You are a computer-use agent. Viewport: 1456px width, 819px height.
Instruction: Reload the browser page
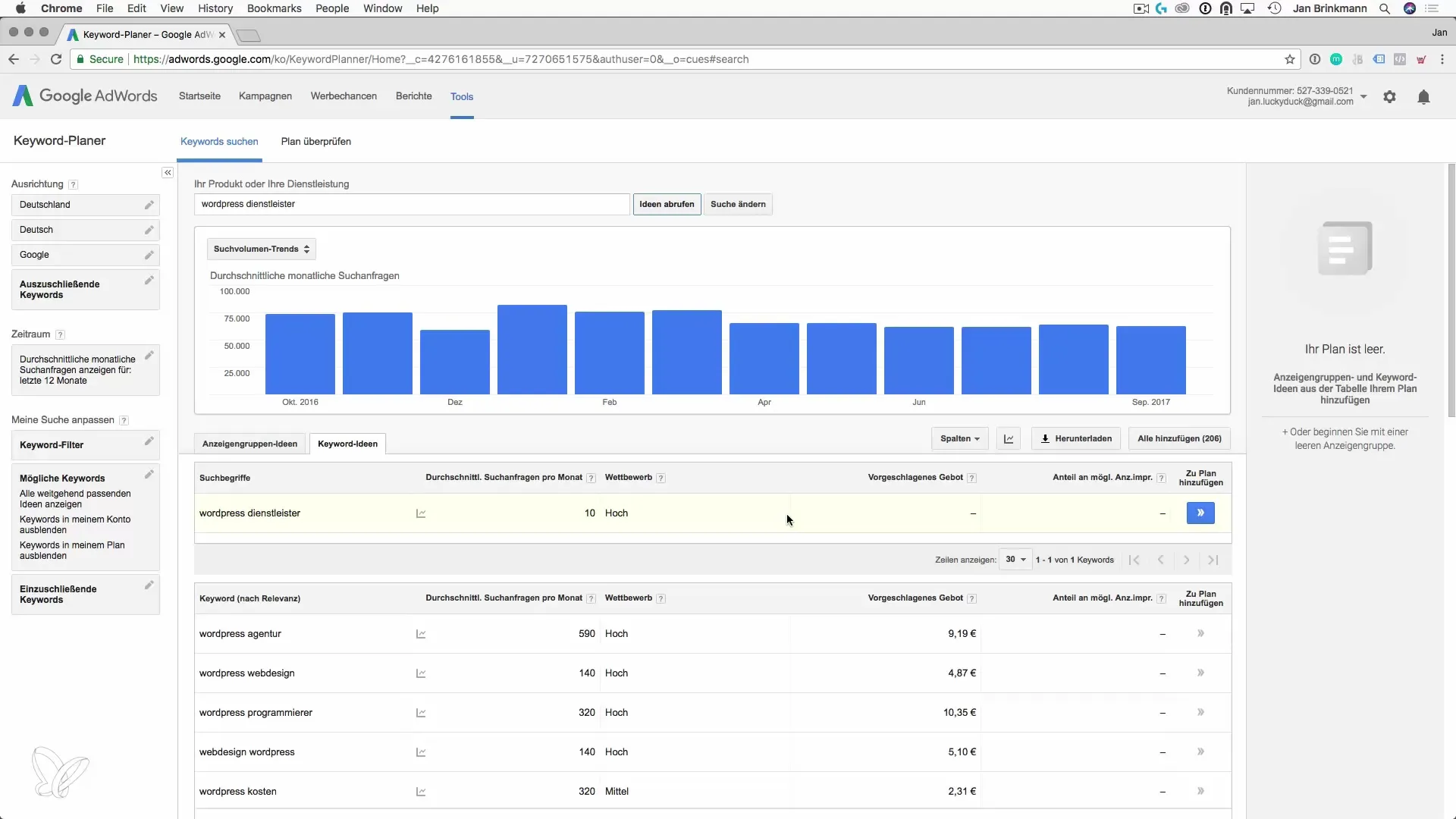point(56,59)
